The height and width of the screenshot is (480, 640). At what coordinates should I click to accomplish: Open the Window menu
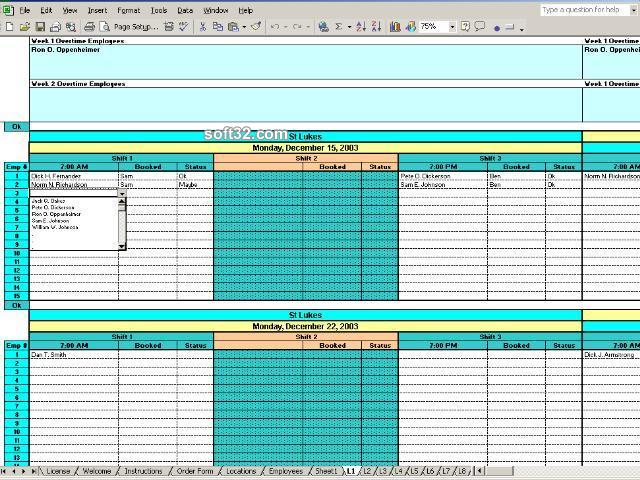coord(216,11)
